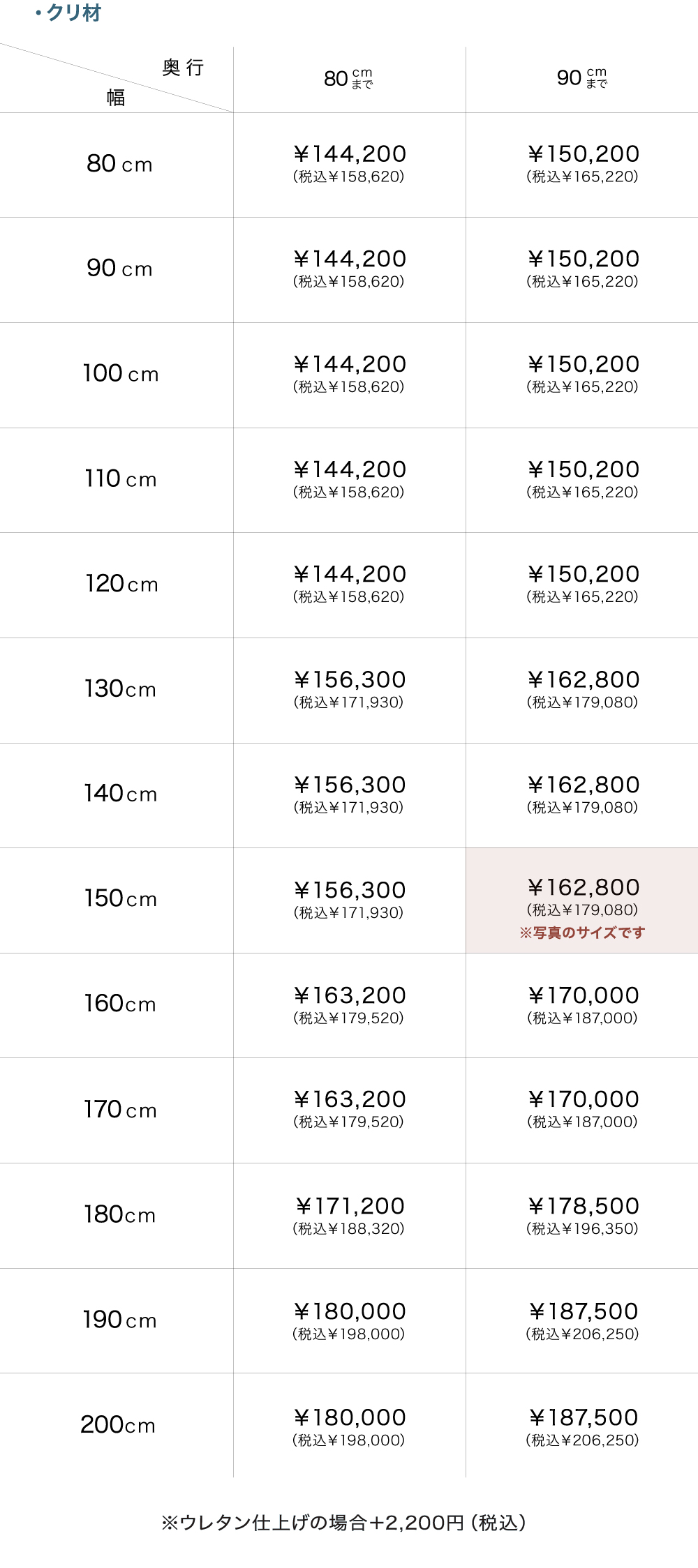Select the 100 cm width row label
The height and width of the screenshot is (1568, 698).
click(x=121, y=374)
